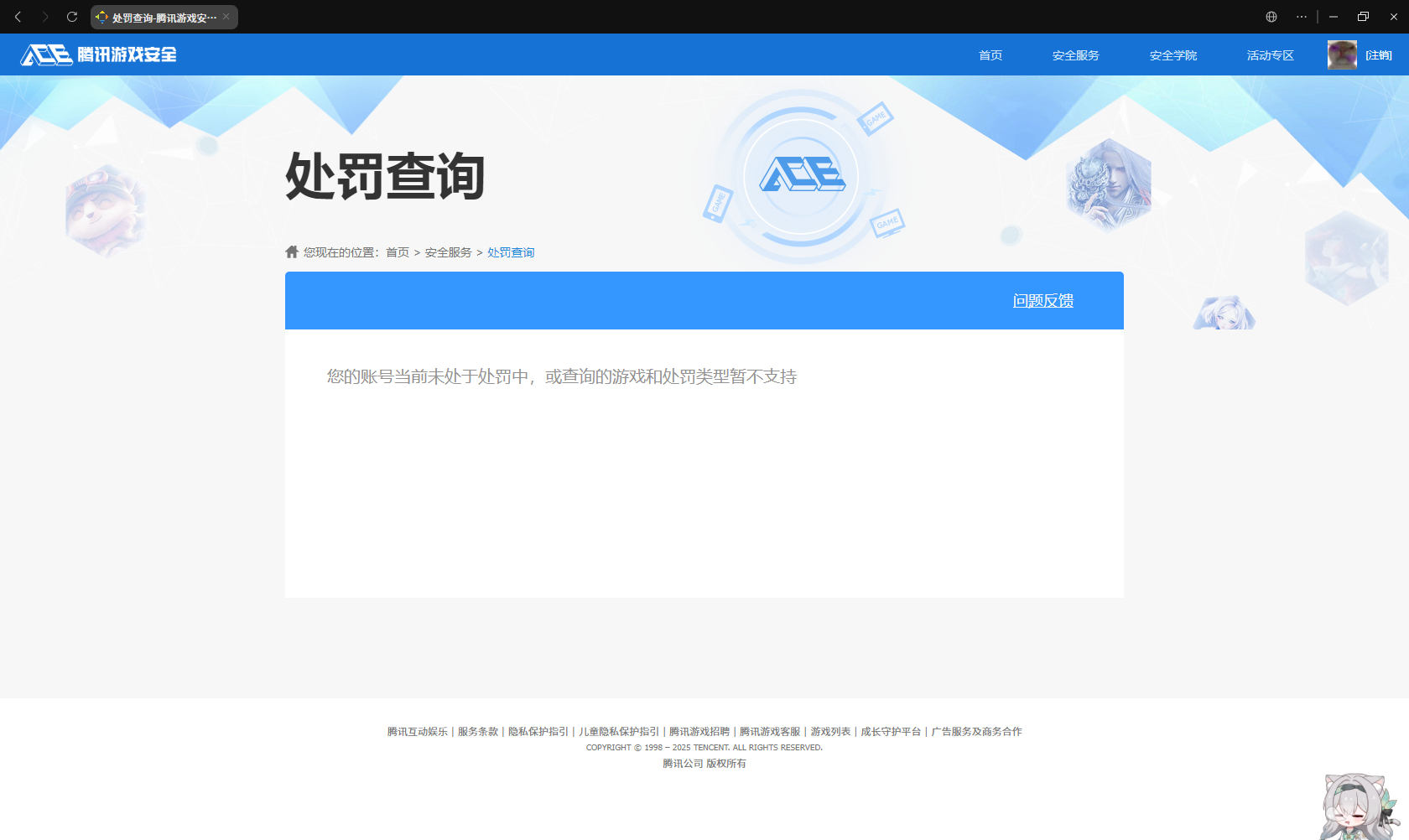Screen dimensions: 1409x840
Task: Click 成长守护平台 in the footer
Action: tap(891, 732)
